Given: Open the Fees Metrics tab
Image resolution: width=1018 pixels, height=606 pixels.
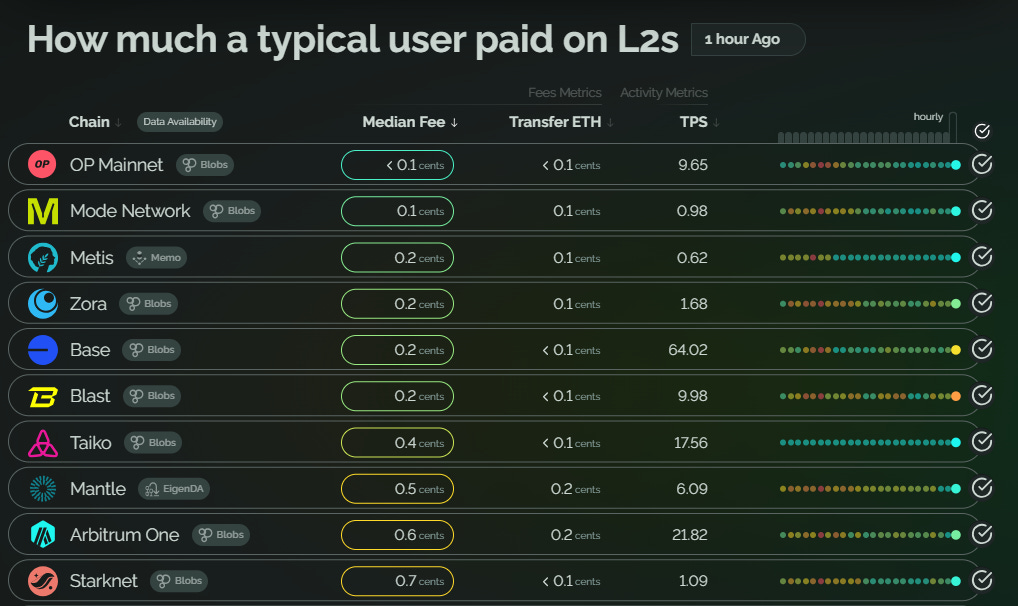Looking at the screenshot, I should pyautogui.click(x=565, y=93).
